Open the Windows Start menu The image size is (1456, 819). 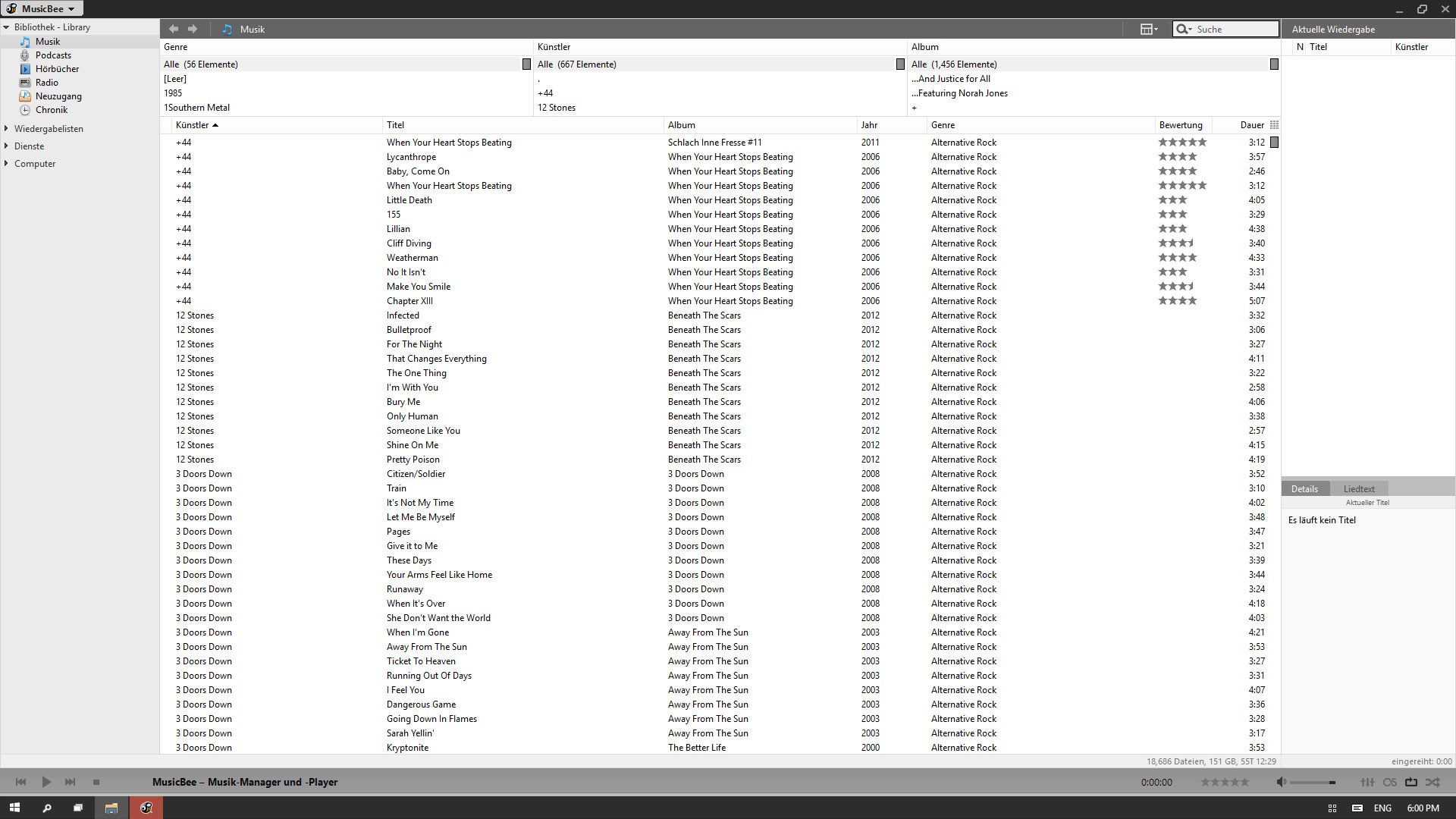14,808
